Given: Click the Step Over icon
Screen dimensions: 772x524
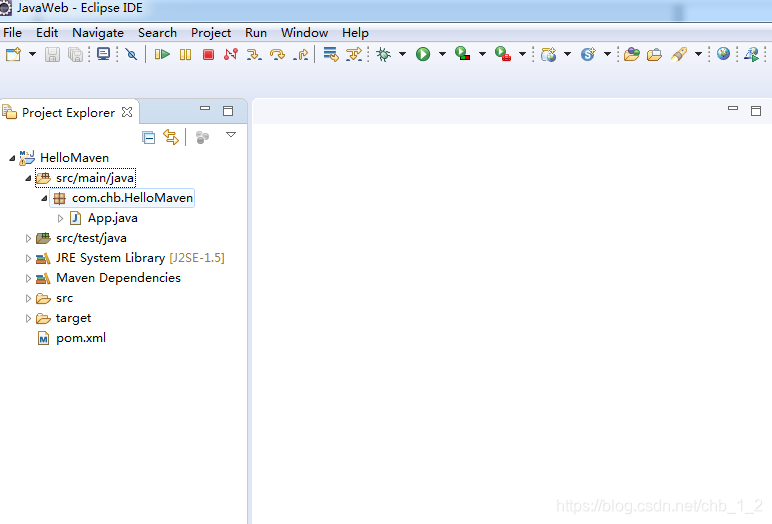Looking at the screenshot, I should (x=278, y=54).
